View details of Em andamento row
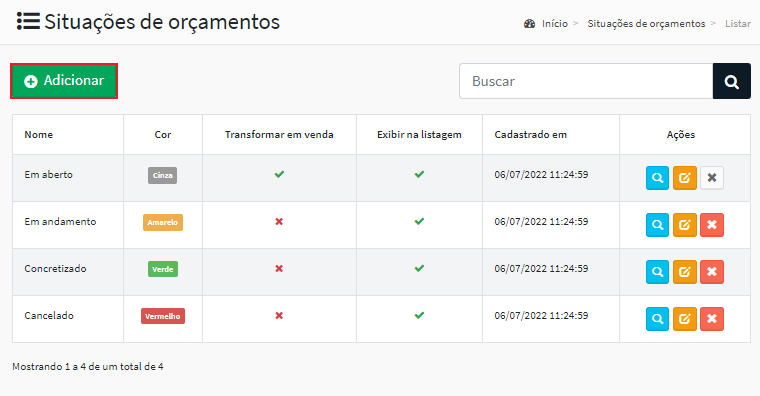Image resolution: width=760 pixels, height=396 pixels. [x=657, y=225]
